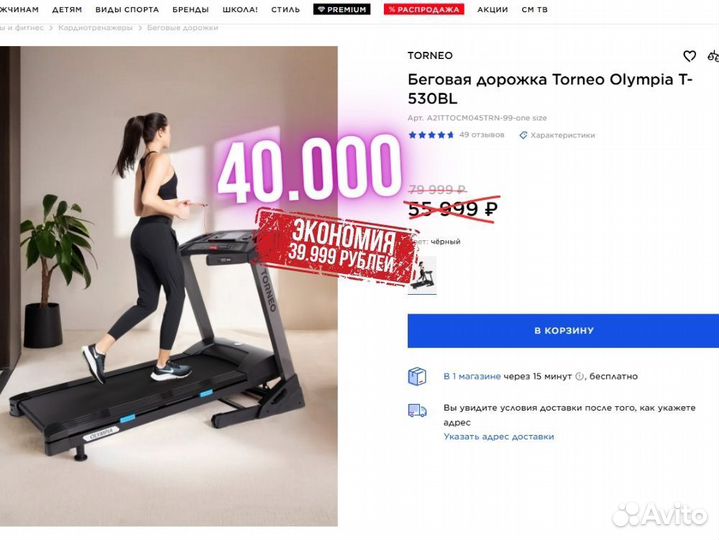Open the РАСПРОДАЖА sale menu
This screenshot has width=719, height=540.
[x=424, y=9]
